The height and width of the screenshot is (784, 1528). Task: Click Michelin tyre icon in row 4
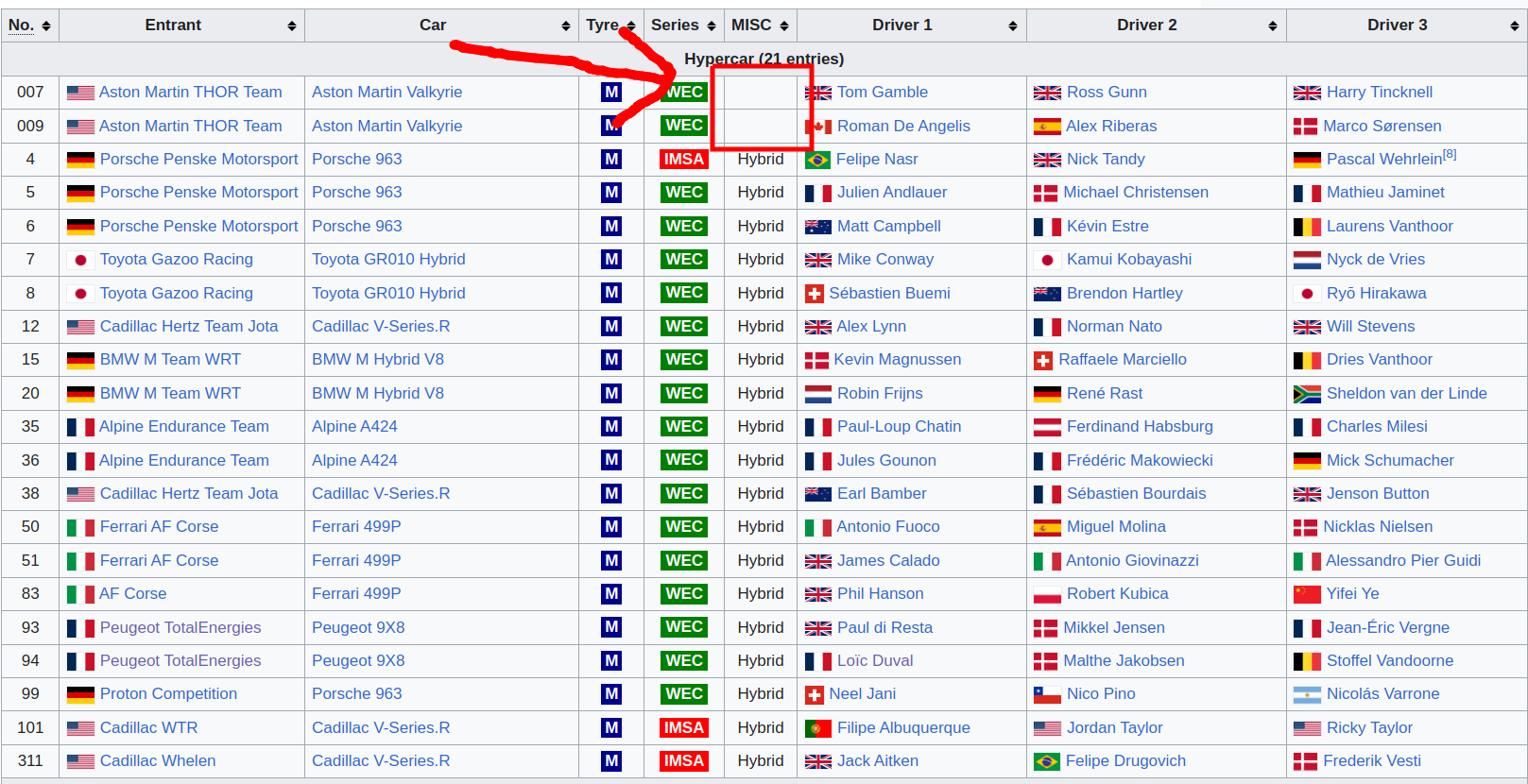coord(611,160)
